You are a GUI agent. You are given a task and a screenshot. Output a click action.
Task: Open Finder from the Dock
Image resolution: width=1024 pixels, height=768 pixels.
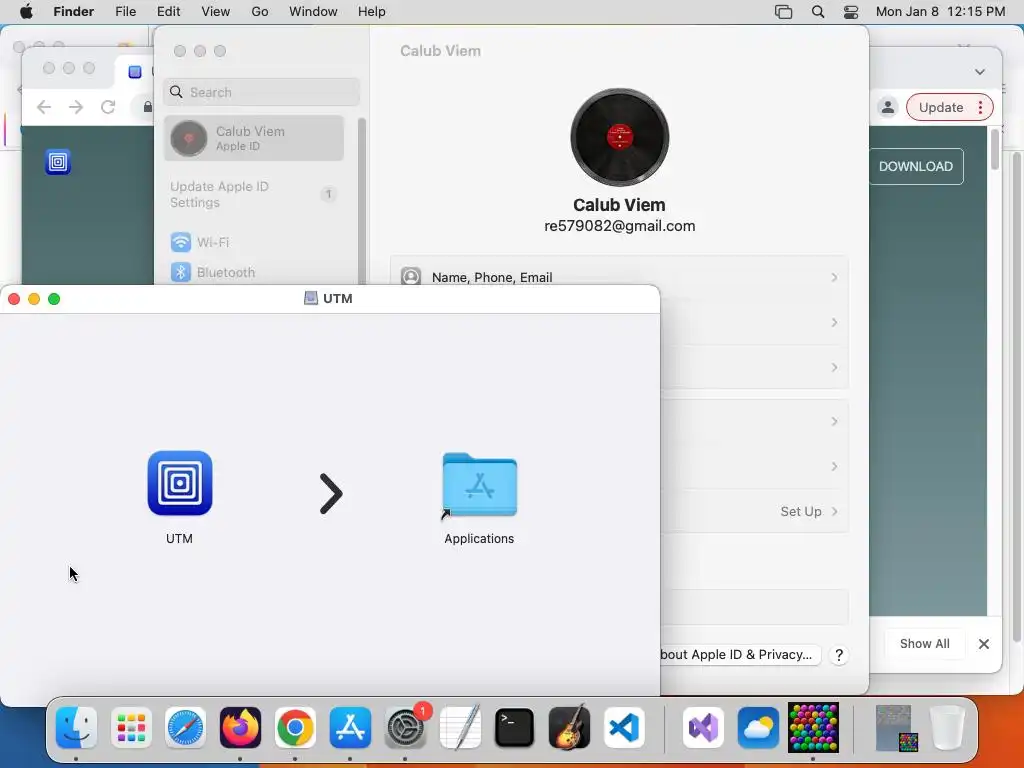coord(76,728)
